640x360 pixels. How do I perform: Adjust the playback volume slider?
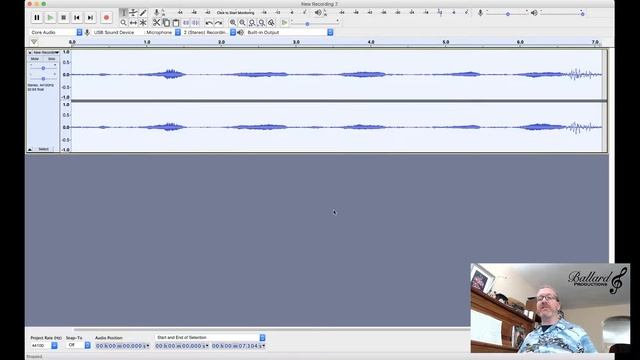(562, 14)
